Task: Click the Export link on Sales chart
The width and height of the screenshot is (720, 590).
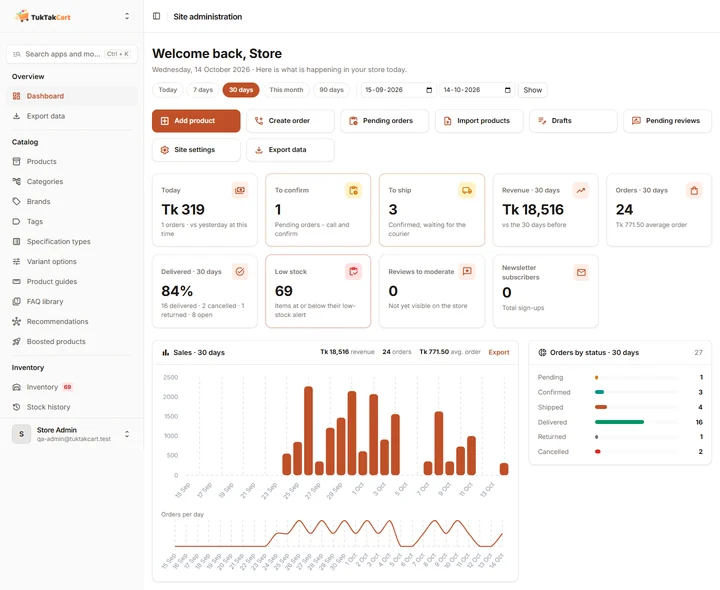Action: point(499,352)
